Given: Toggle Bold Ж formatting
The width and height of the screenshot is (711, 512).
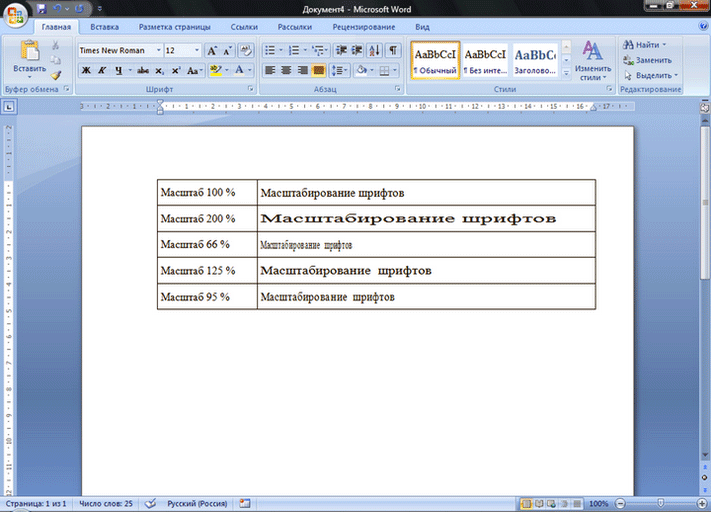Looking at the screenshot, I should tap(86, 70).
